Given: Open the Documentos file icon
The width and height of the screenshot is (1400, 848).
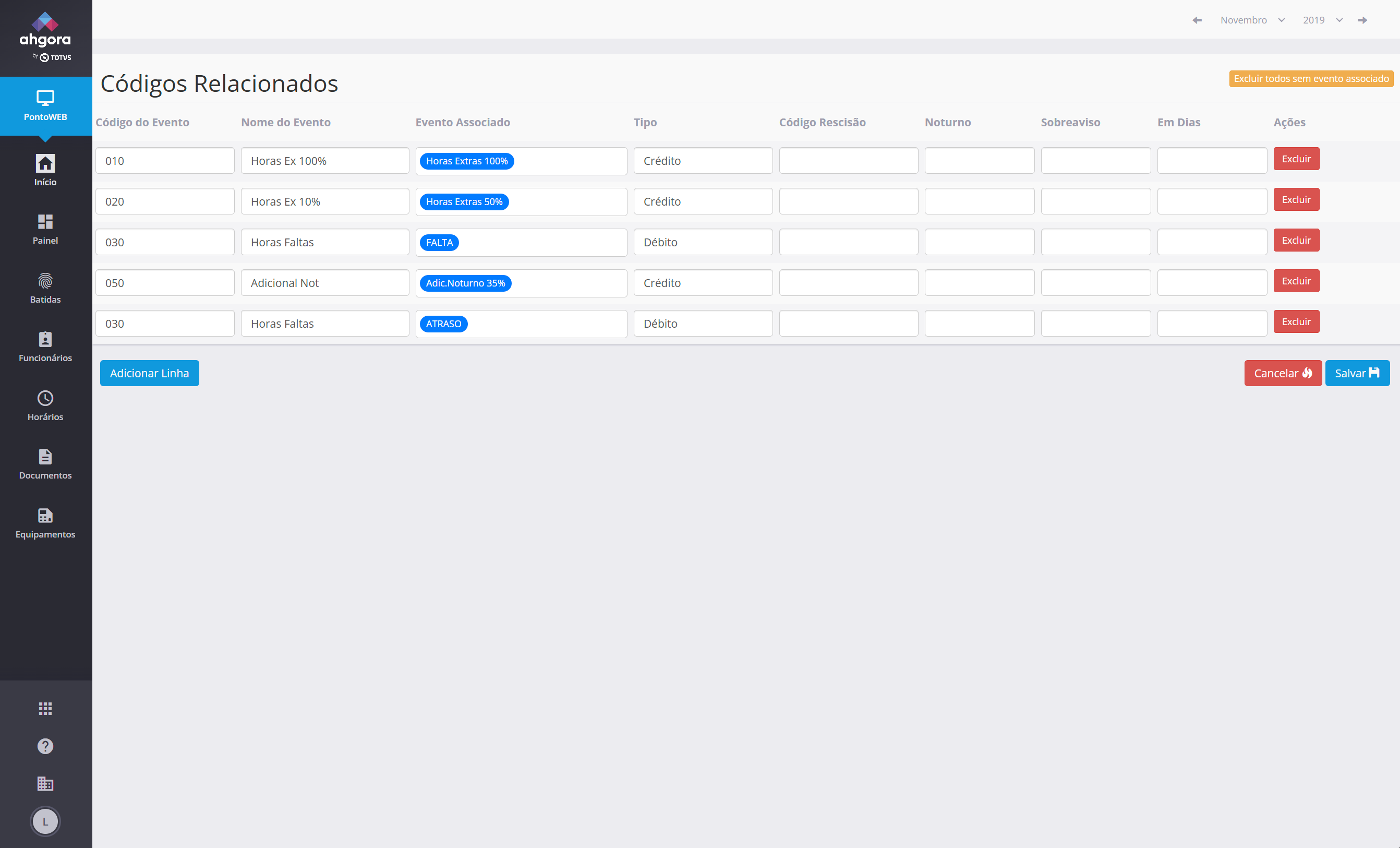Looking at the screenshot, I should coord(45,457).
